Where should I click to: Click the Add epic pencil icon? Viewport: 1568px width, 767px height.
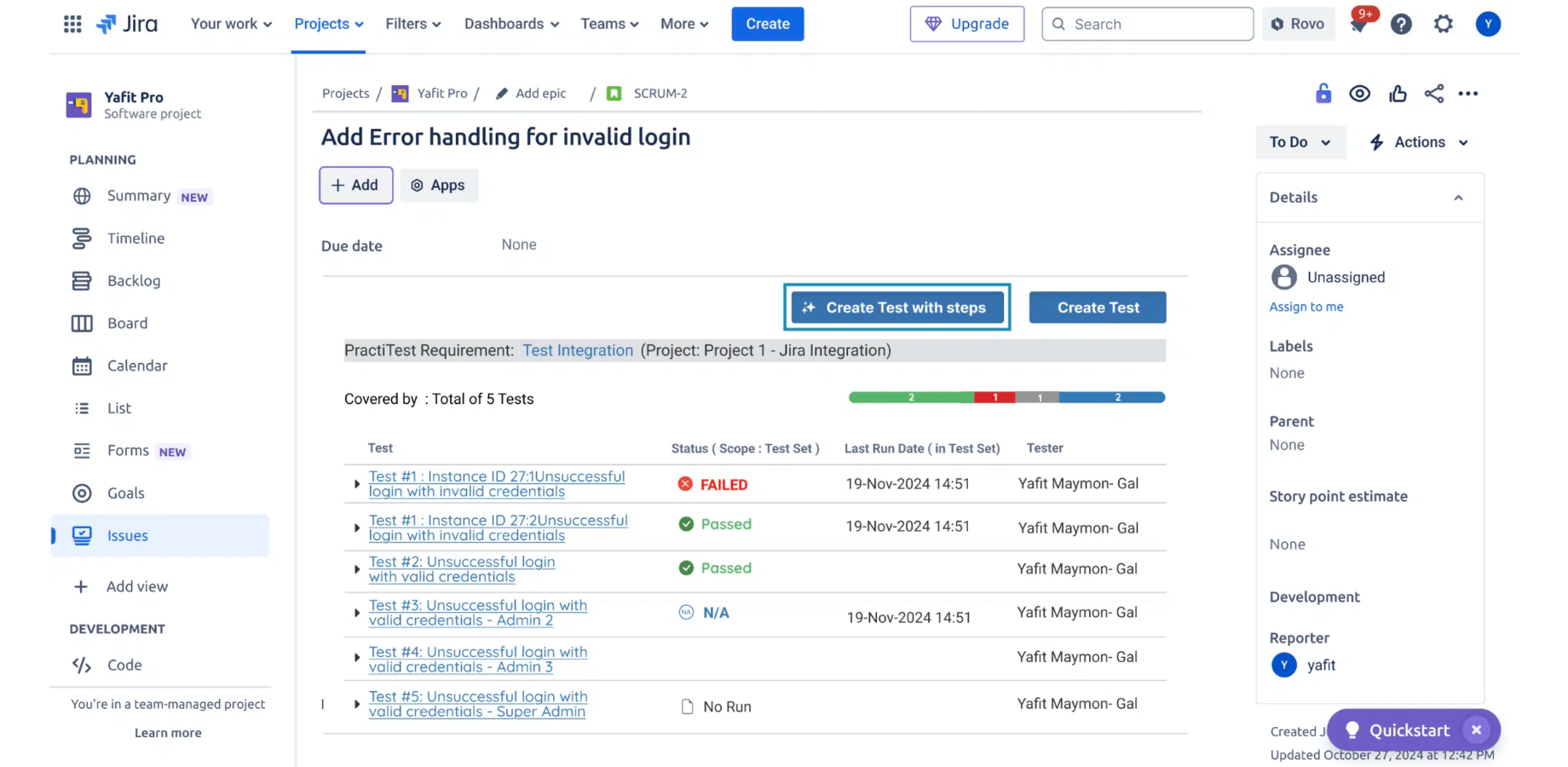click(502, 94)
